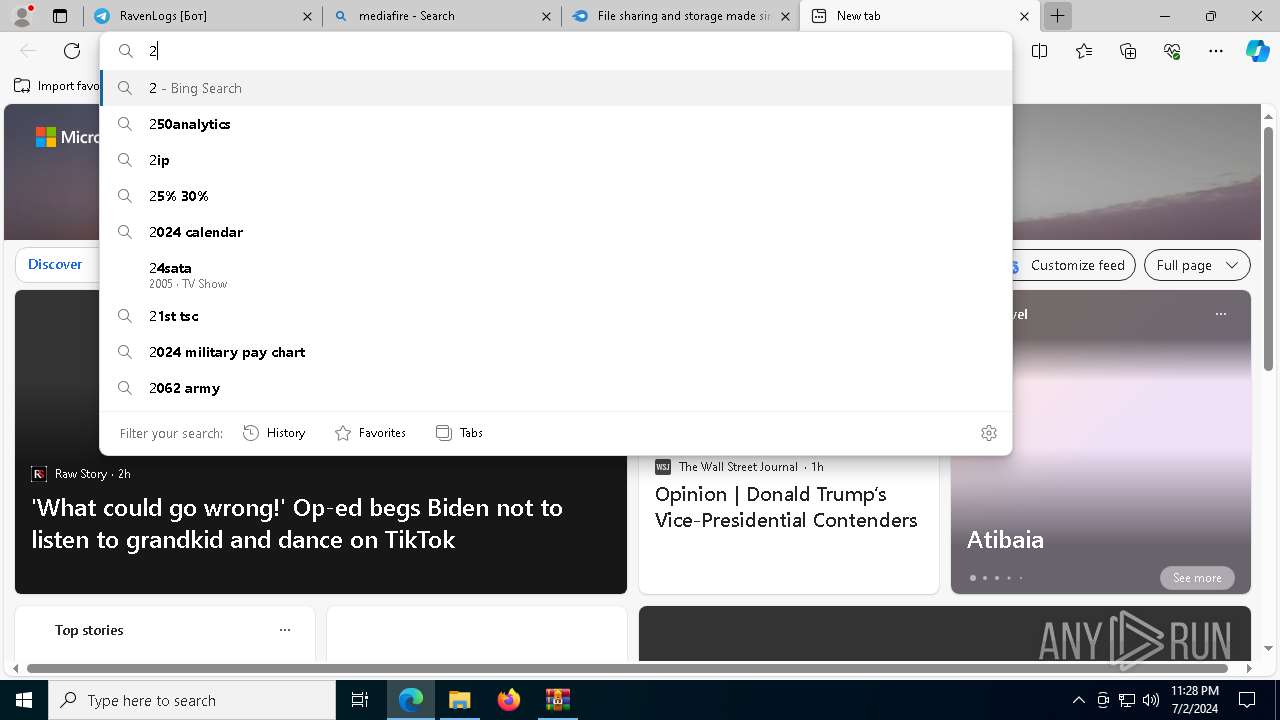Filter search by History
This screenshot has width=1280, height=720.
pos(274,433)
